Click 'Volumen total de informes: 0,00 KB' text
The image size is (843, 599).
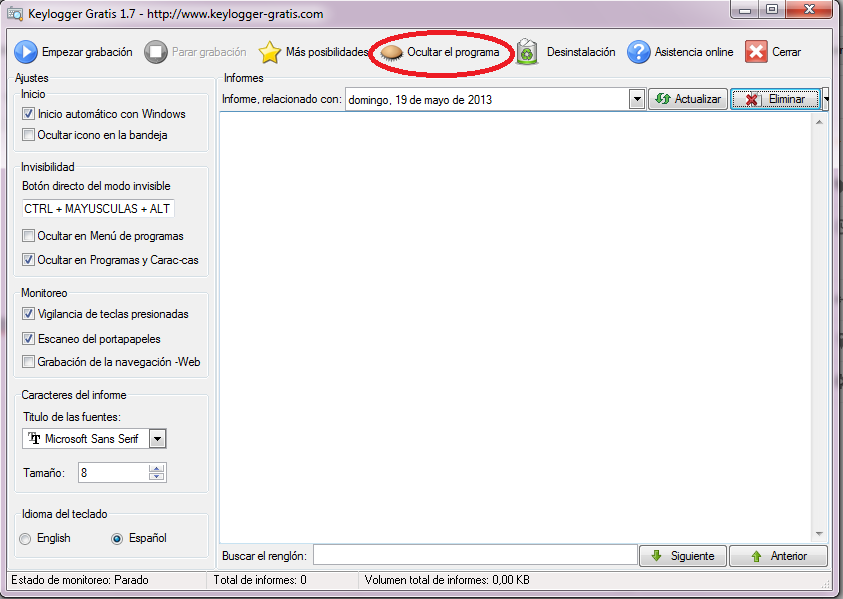447,580
